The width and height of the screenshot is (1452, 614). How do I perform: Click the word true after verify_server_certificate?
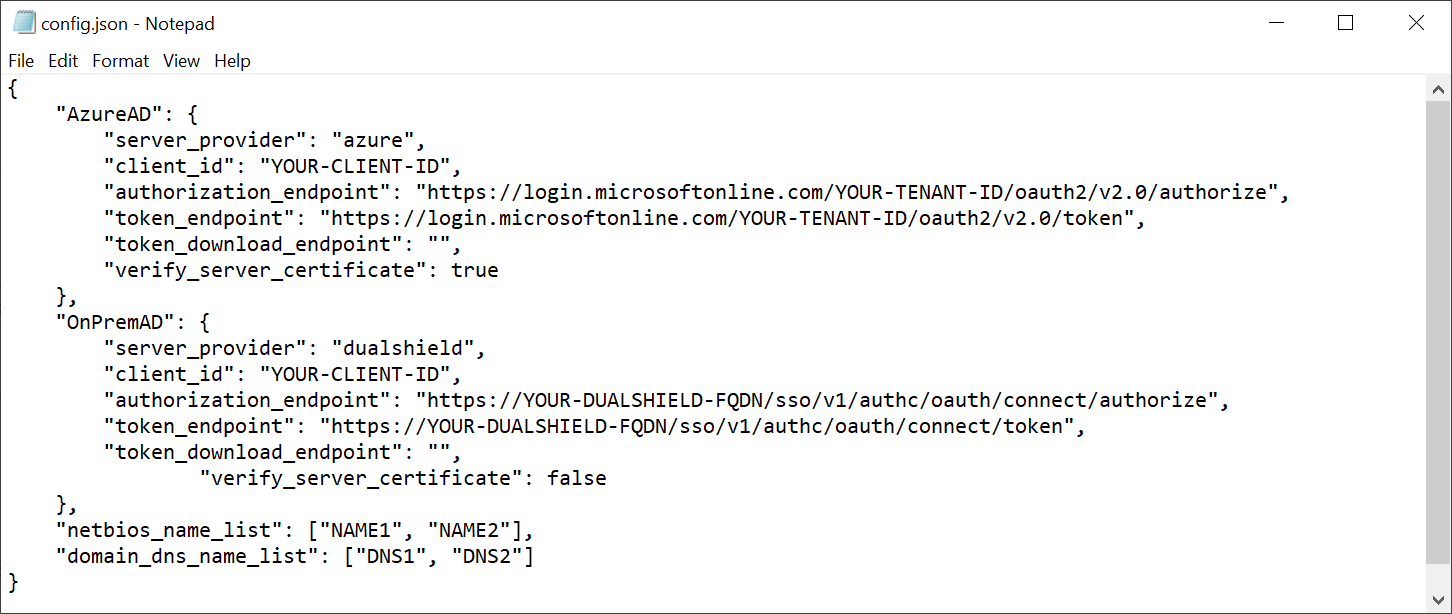(474, 270)
